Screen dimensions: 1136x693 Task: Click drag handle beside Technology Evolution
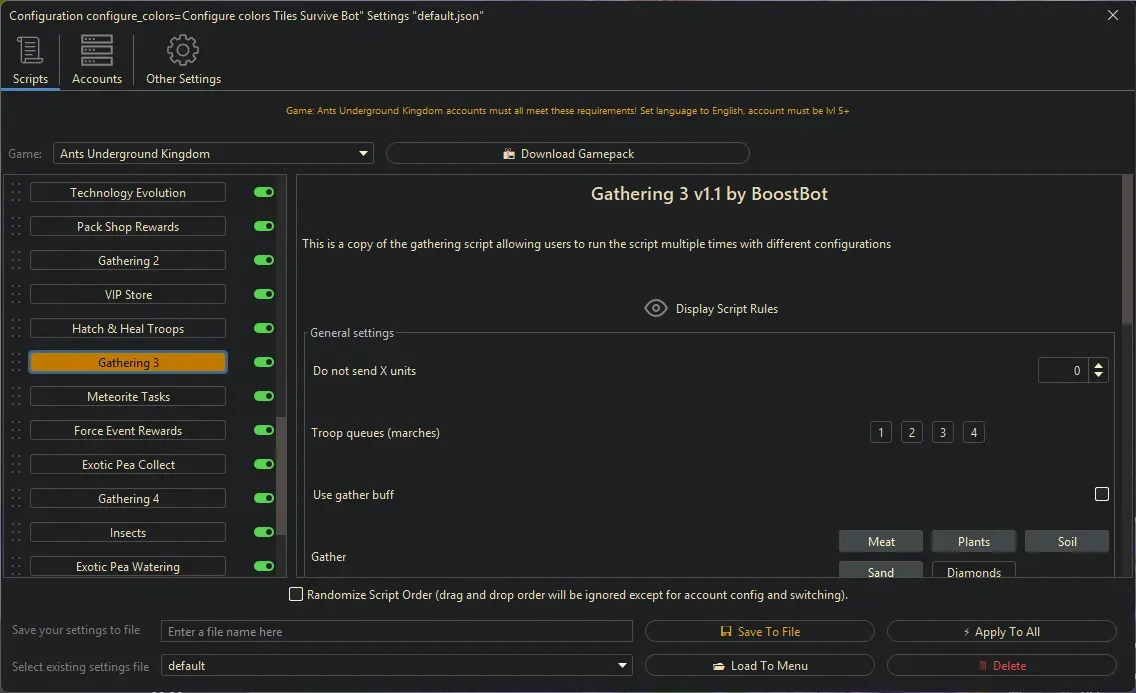[x=16, y=193]
